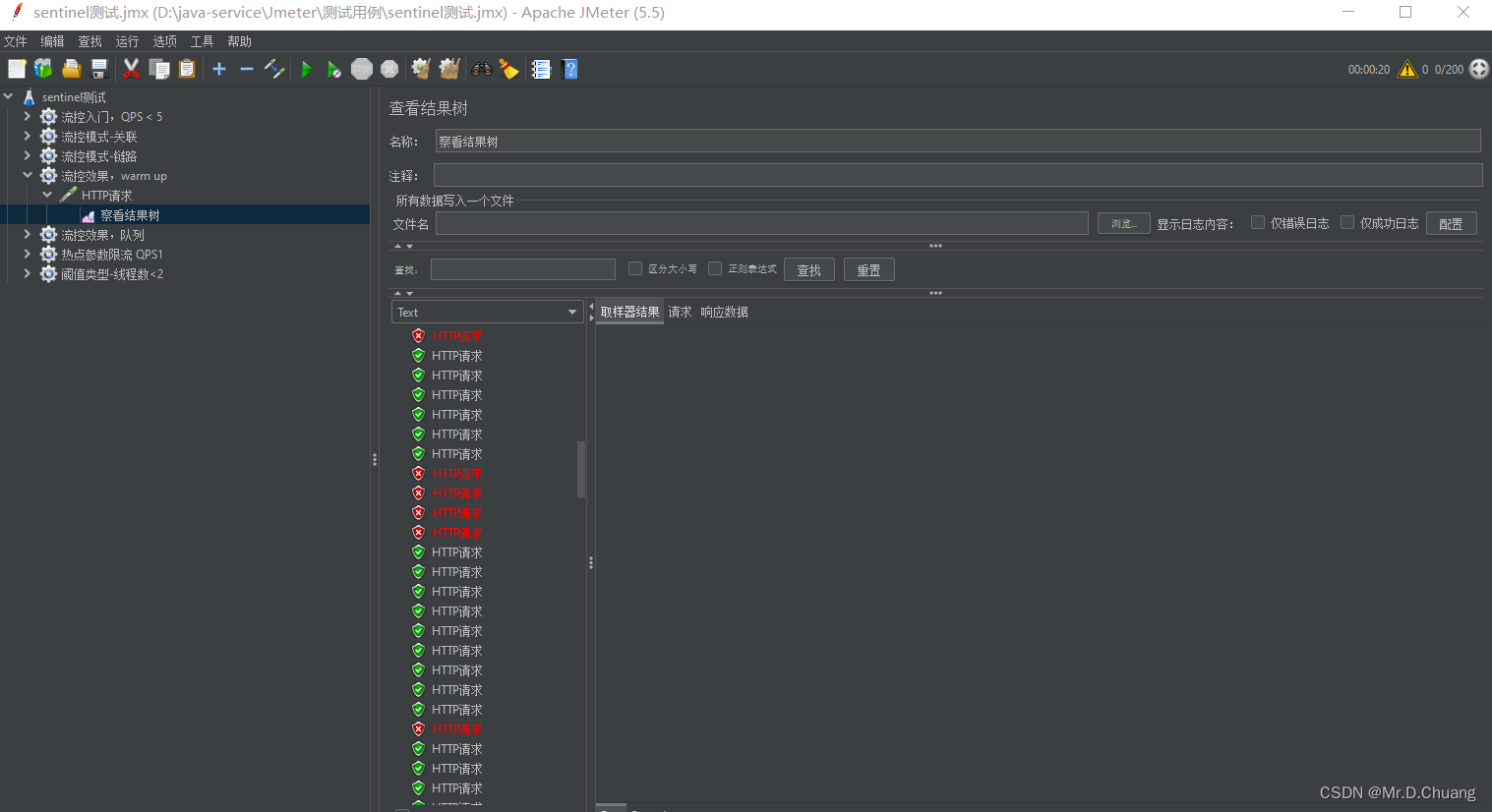Focus the 名称 name input field
Viewport: 1492px width, 812px height.
coord(958,142)
